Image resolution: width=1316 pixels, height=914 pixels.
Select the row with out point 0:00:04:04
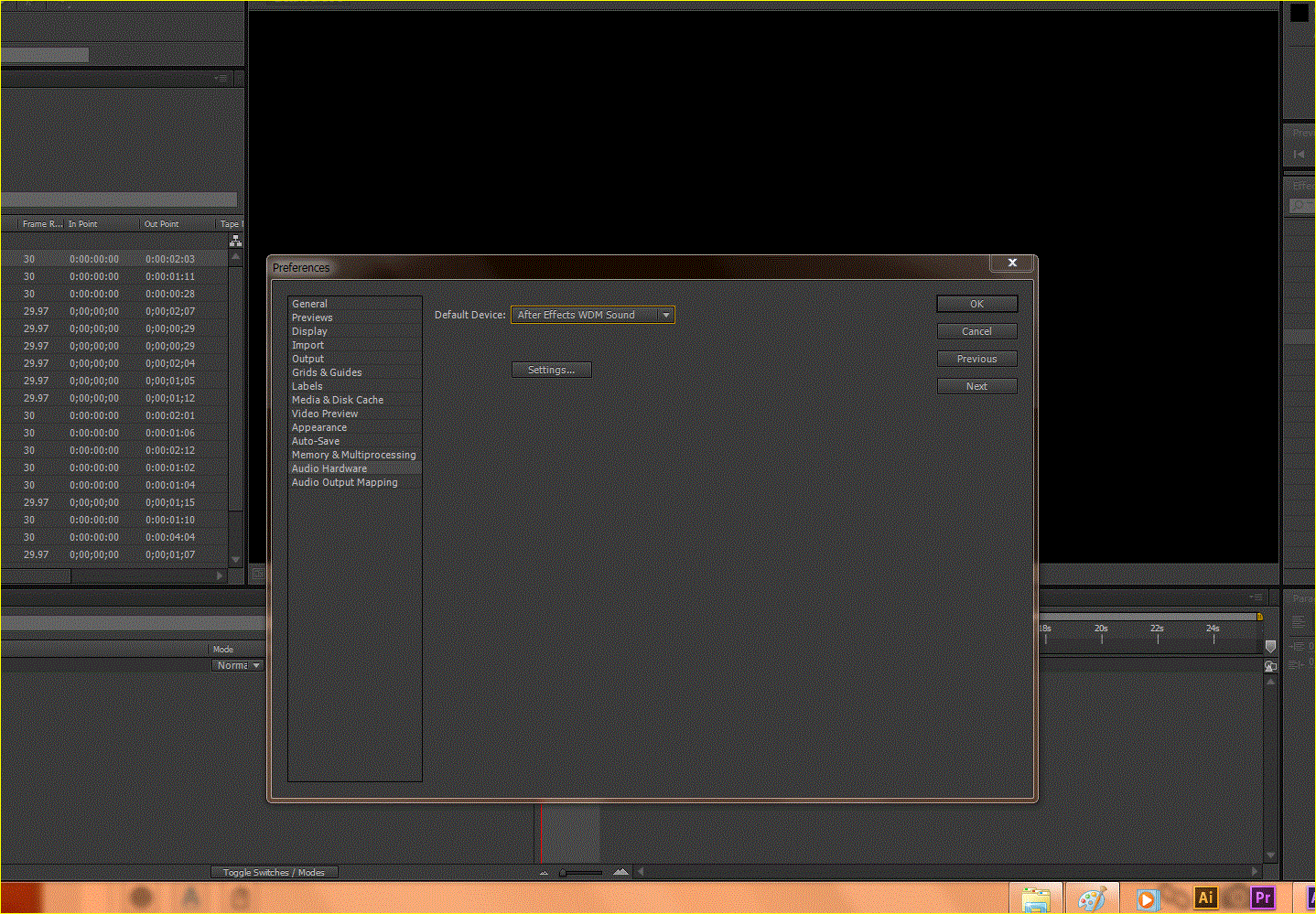[114, 537]
